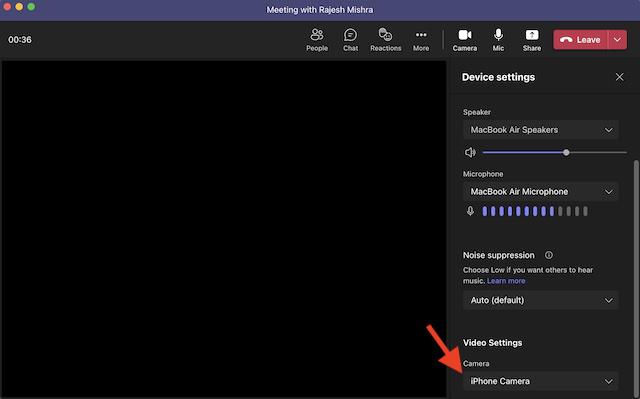The width and height of the screenshot is (640, 399).
Task: Open the Learn more link
Action: click(506, 281)
